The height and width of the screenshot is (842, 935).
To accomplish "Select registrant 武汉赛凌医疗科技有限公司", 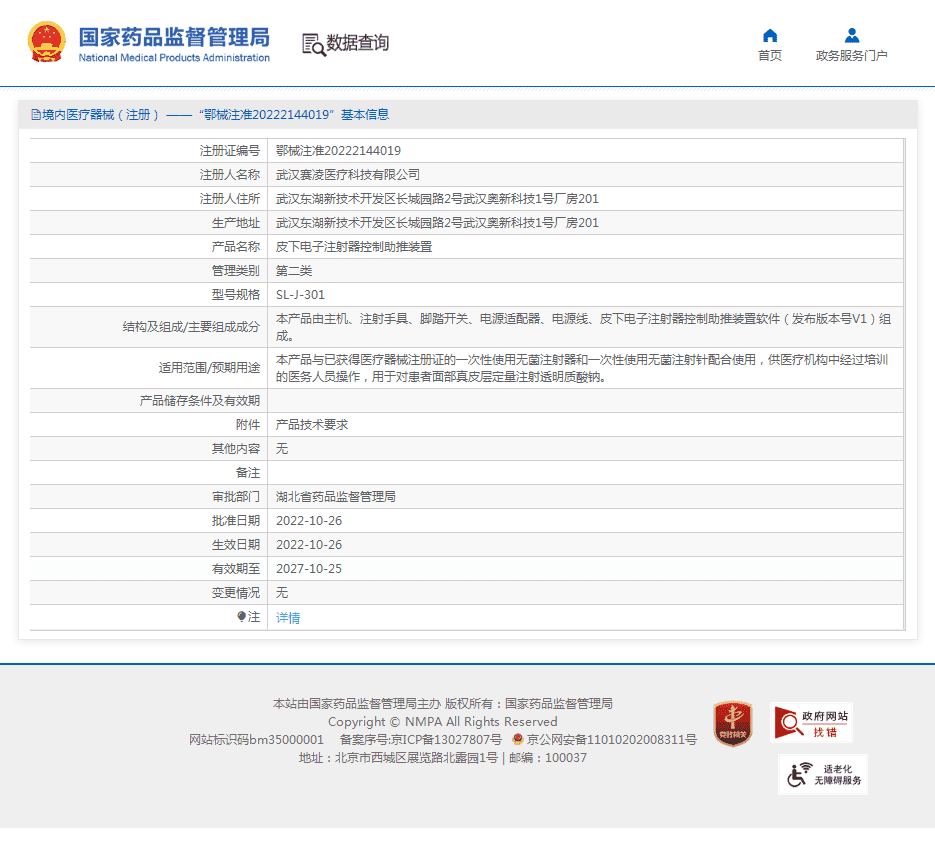I will [348, 175].
